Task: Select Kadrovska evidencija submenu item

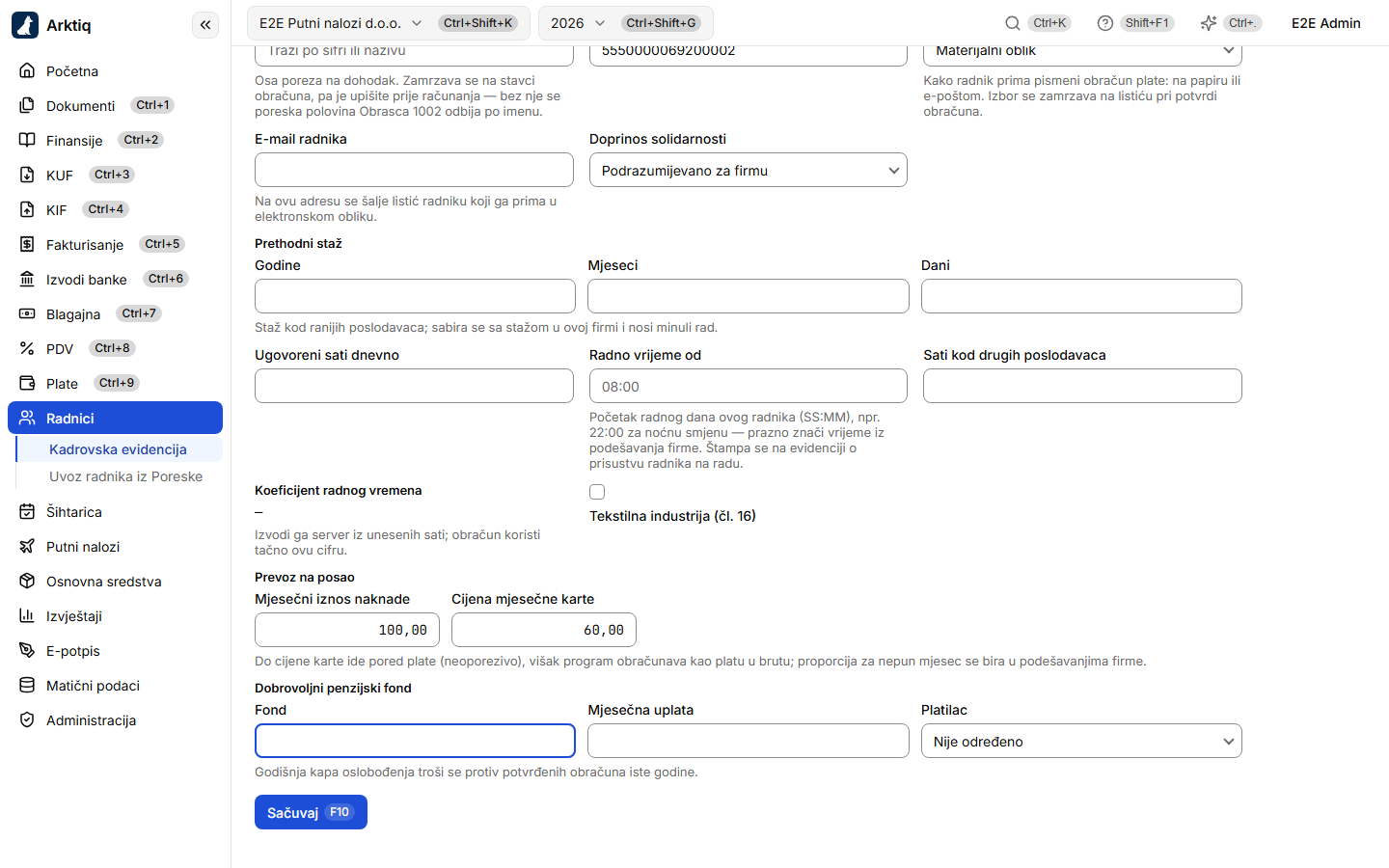Action: point(118,449)
